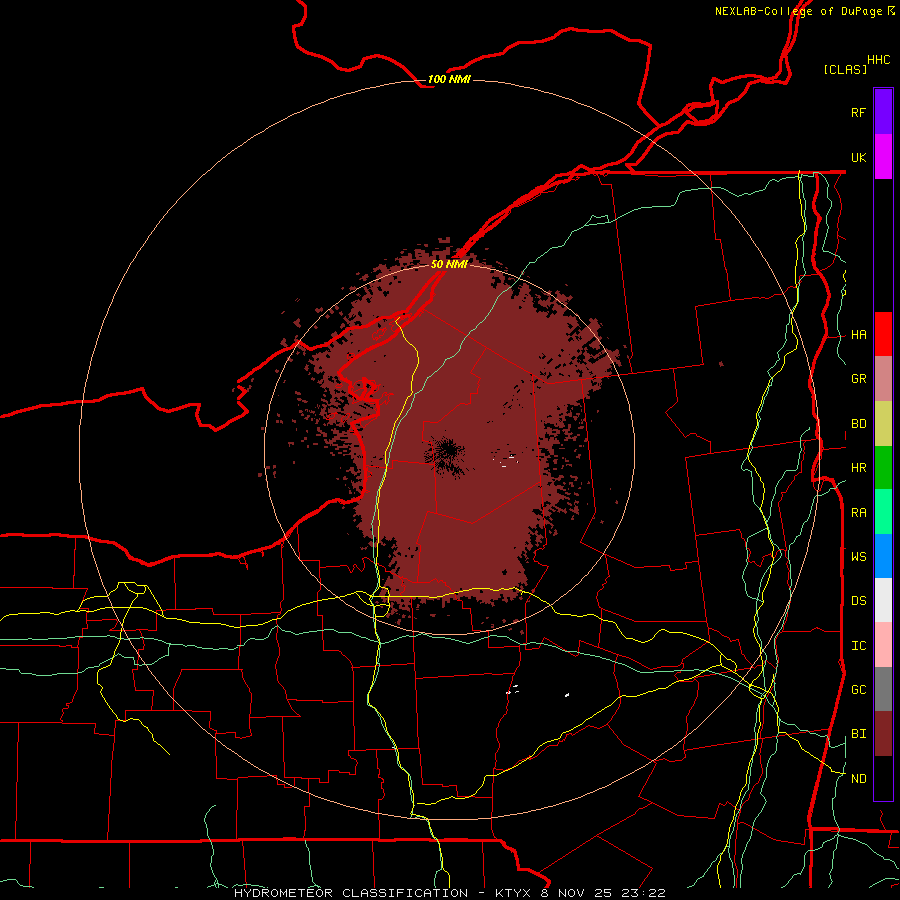Image resolution: width=900 pixels, height=900 pixels.
Task: Click the "HHC" product code label
Action: tap(879, 60)
